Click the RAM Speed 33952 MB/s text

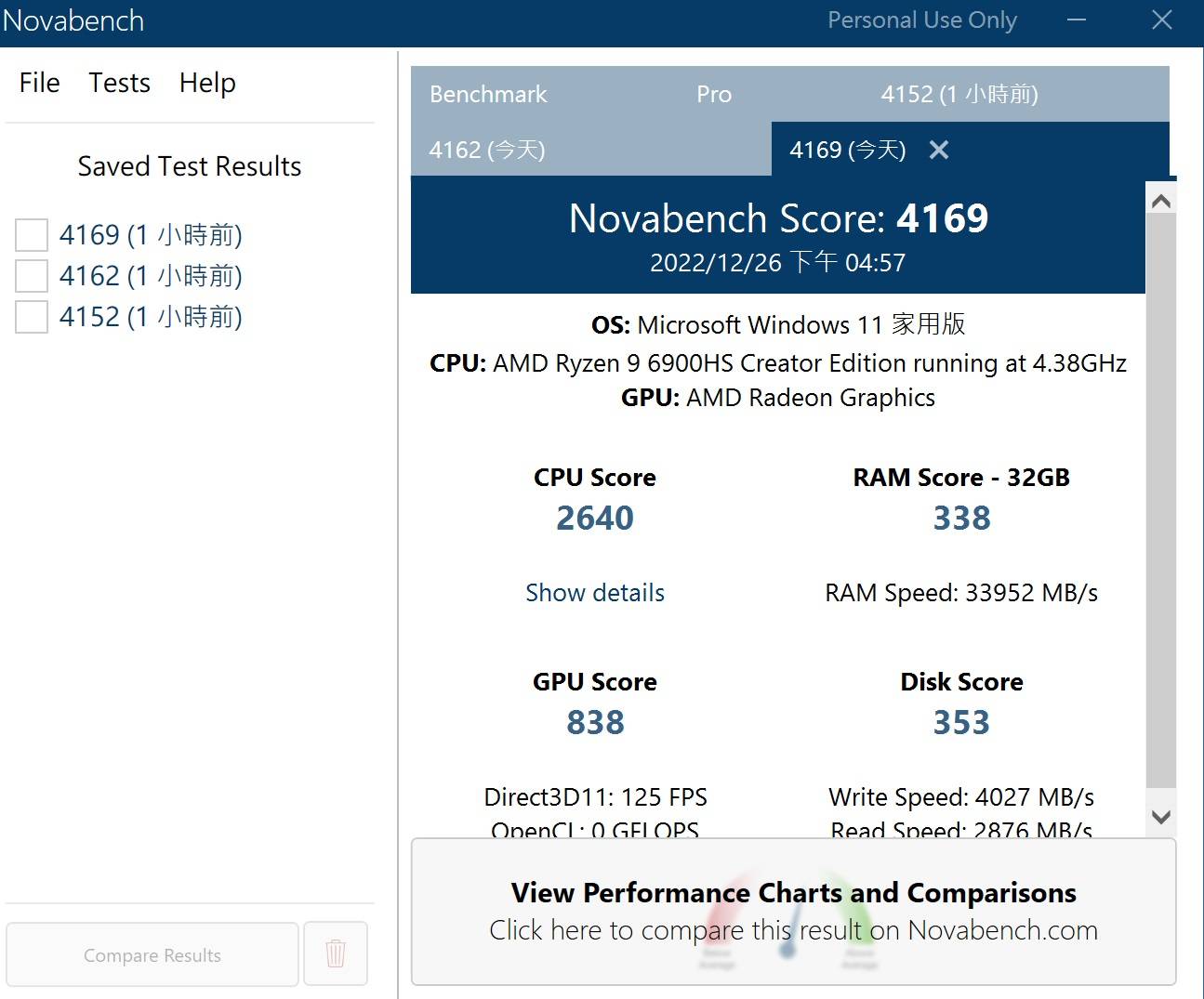point(961,593)
